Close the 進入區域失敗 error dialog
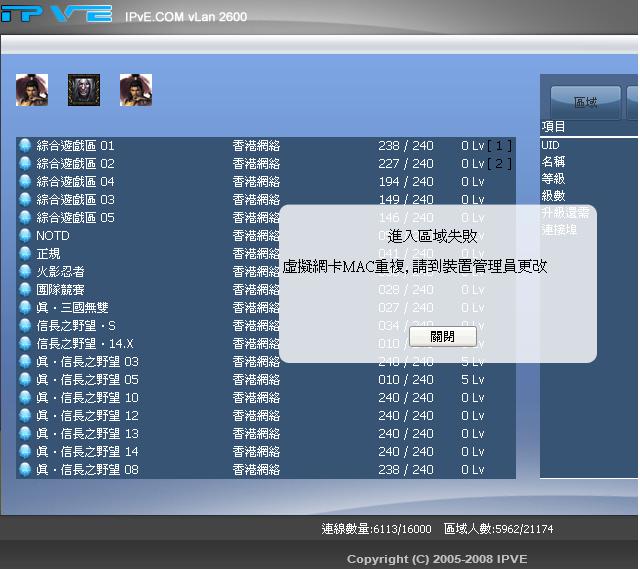 point(442,336)
